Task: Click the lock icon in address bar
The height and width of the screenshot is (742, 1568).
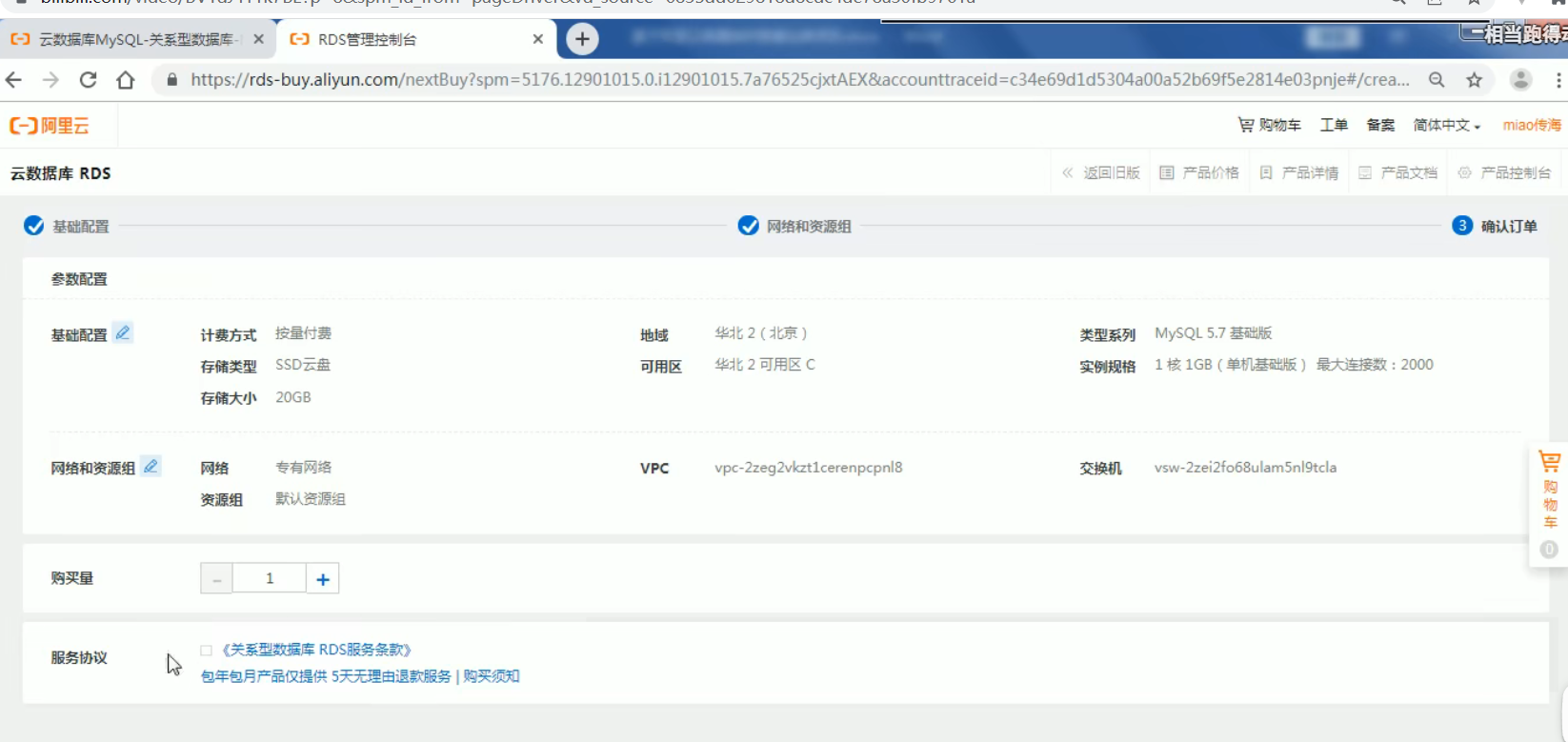Action: click(171, 80)
